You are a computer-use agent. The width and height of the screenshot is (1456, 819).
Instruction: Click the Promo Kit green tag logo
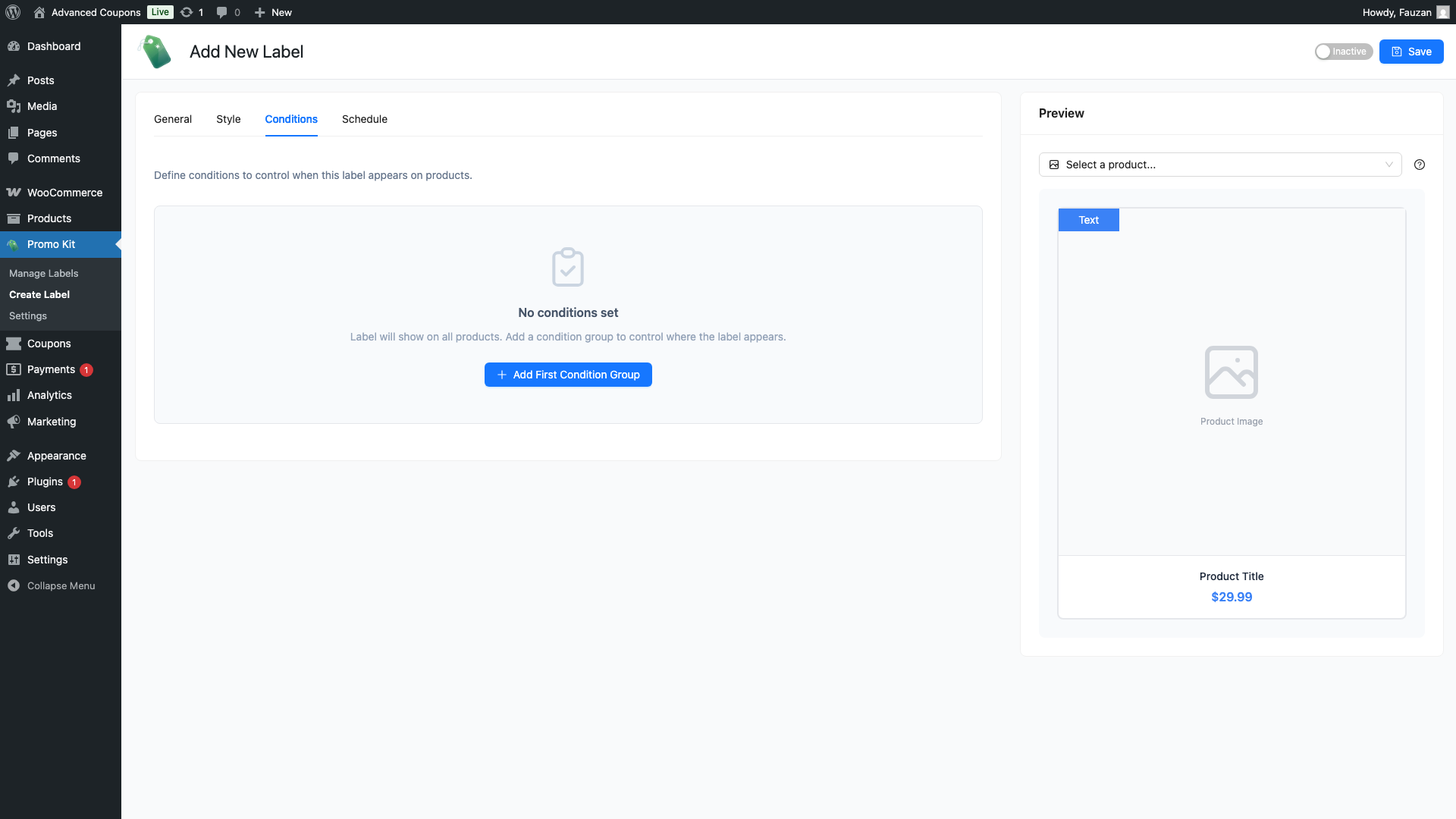pyautogui.click(x=156, y=52)
